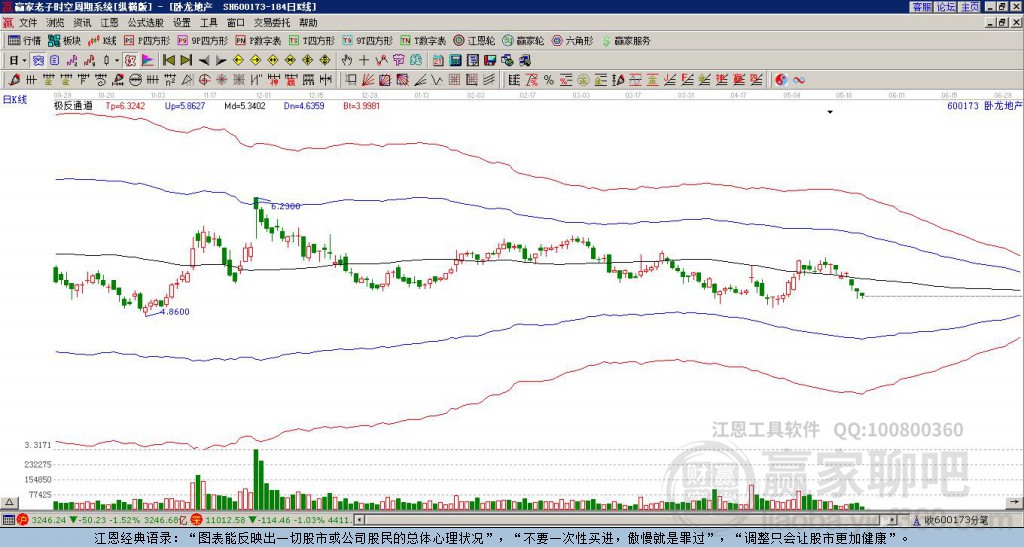Open 赢家服务 with the dollar icon

point(626,40)
